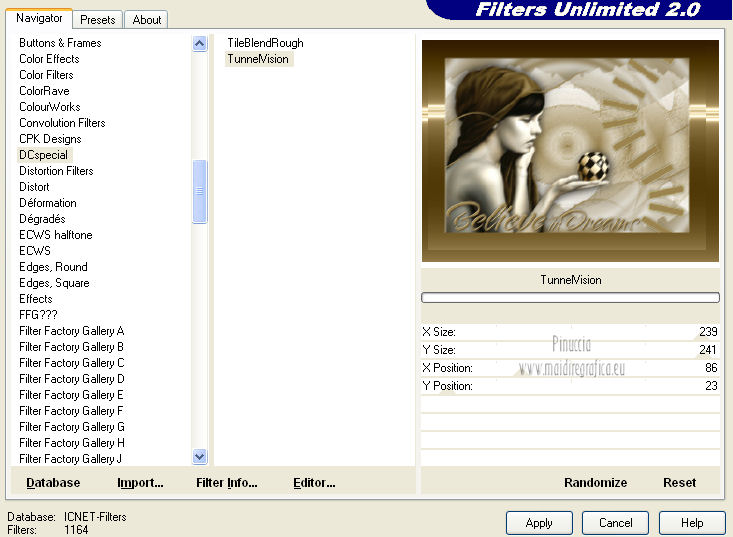
Task: Select the ECWS halftone category
Action: point(56,235)
